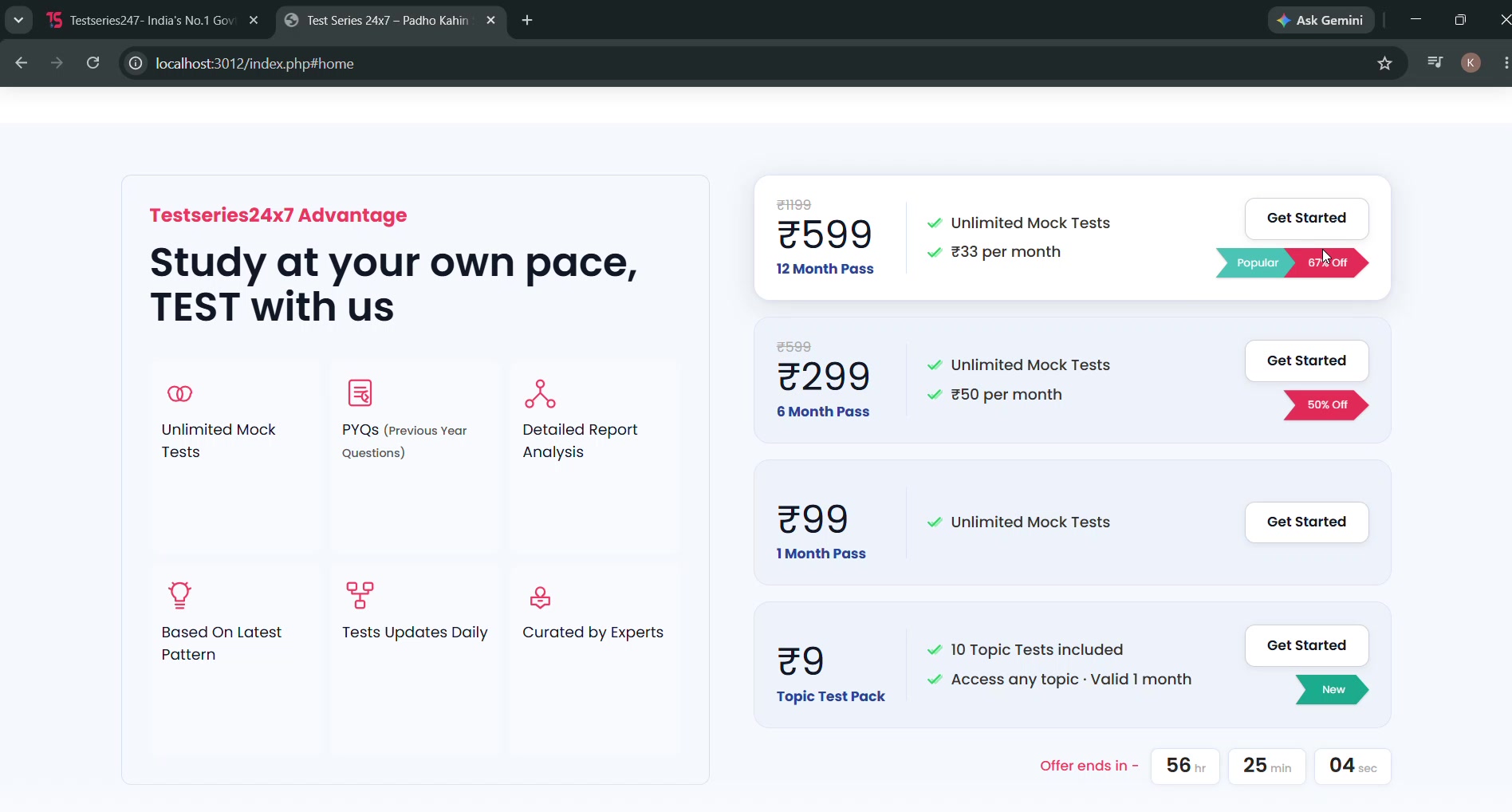
Task: Click the 6 Month Pass label
Action: (x=823, y=412)
